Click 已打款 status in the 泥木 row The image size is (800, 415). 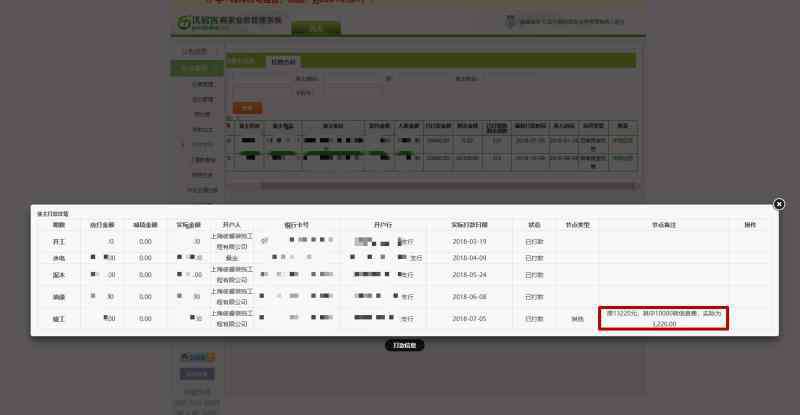pos(534,275)
